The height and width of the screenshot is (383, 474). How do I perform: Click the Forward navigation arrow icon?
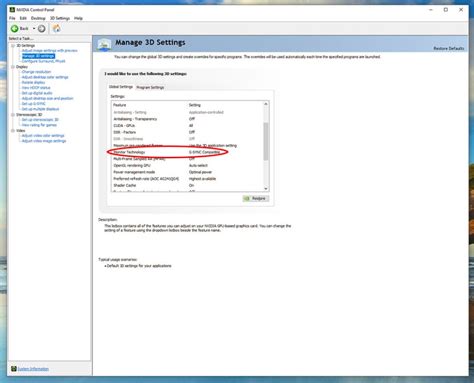coord(41,29)
